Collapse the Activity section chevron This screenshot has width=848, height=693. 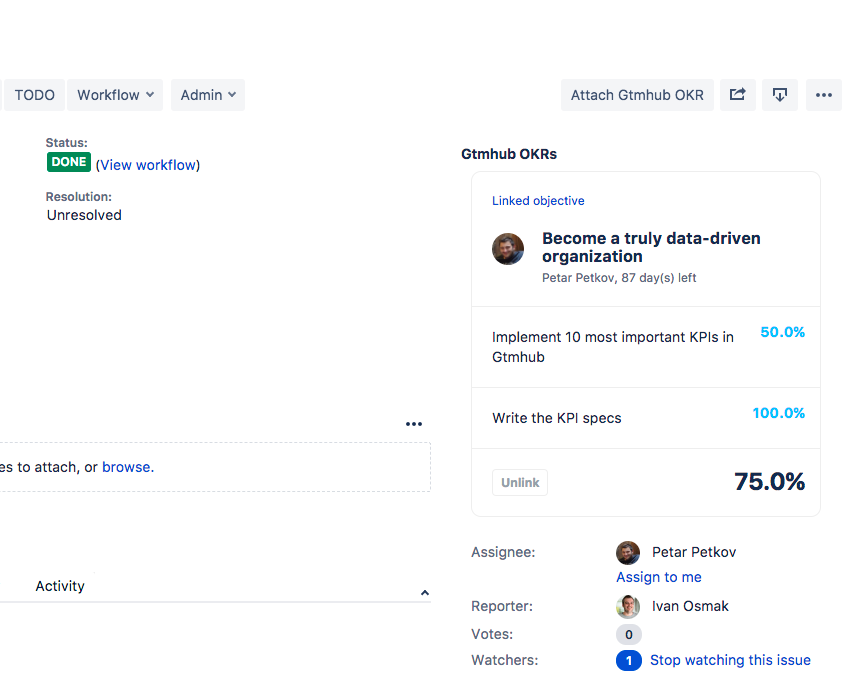[x=425, y=593]
